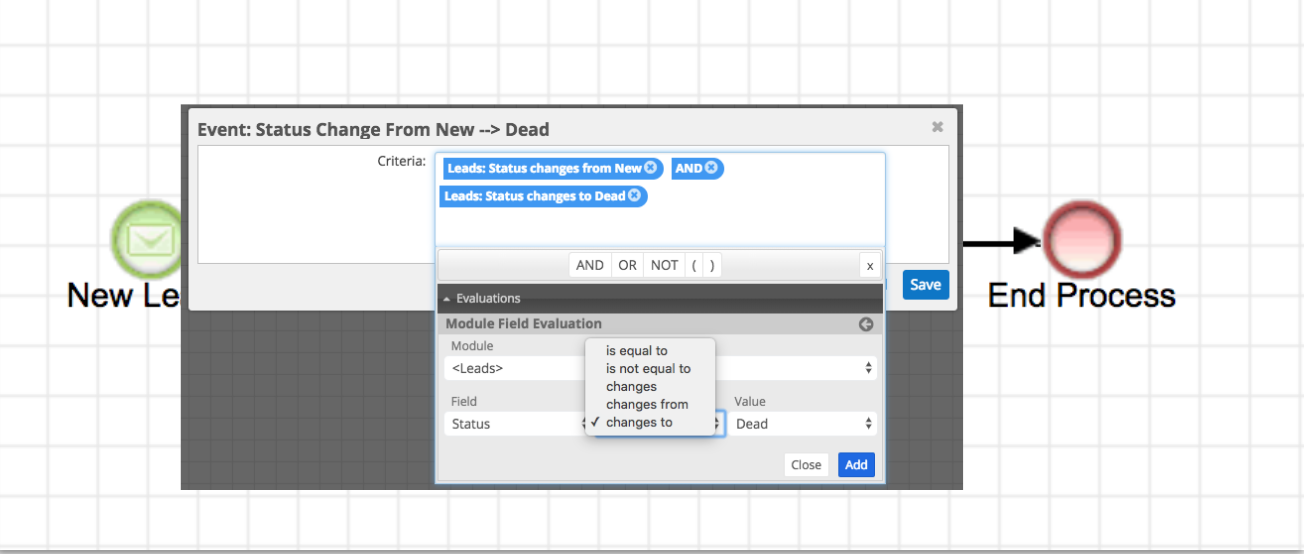Choose 'changes from' in the operator list
1304x554 pixels.
(x=646, y=405)
